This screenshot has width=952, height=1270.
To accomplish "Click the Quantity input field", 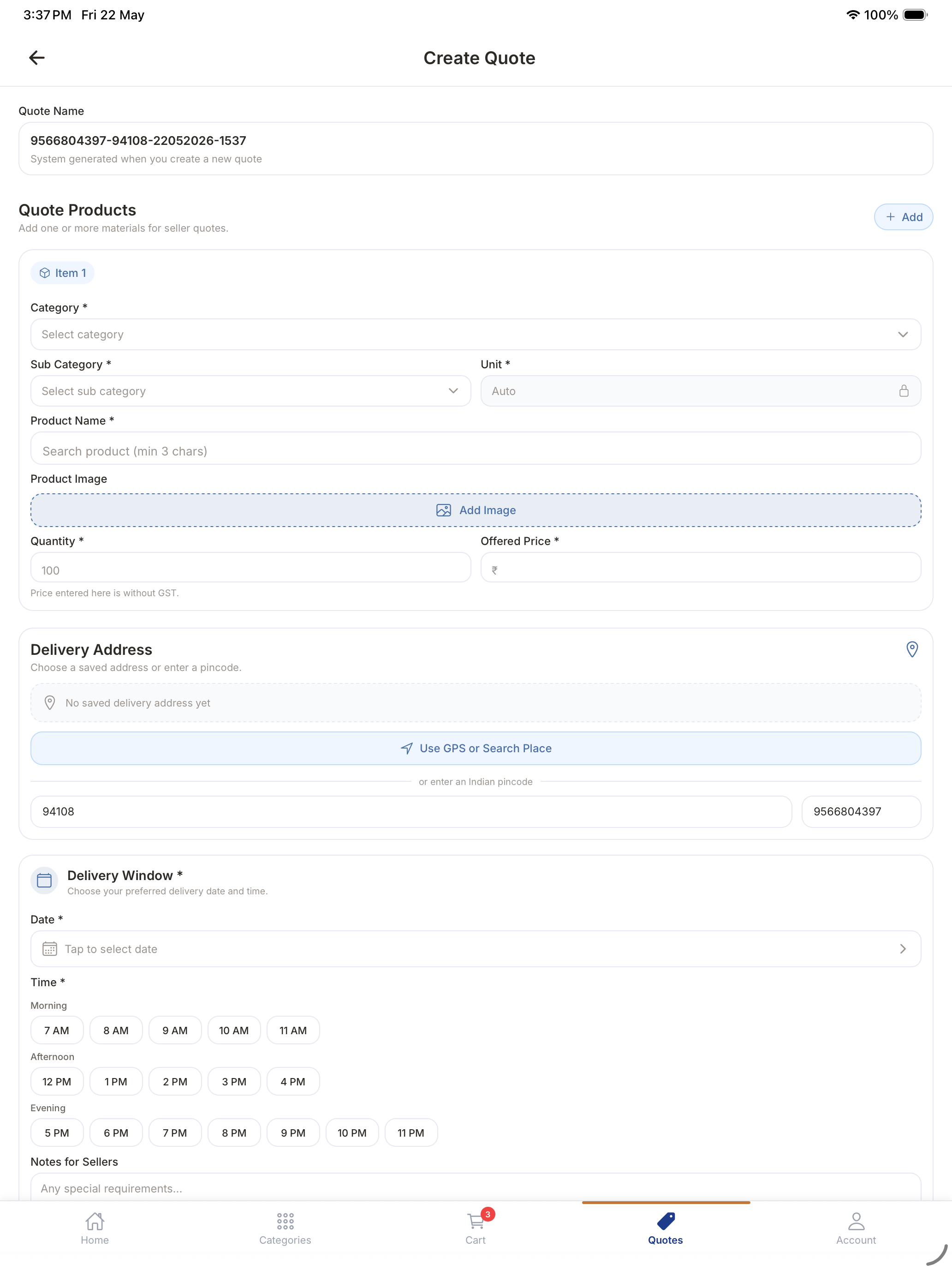I will [x=251, y=568].
